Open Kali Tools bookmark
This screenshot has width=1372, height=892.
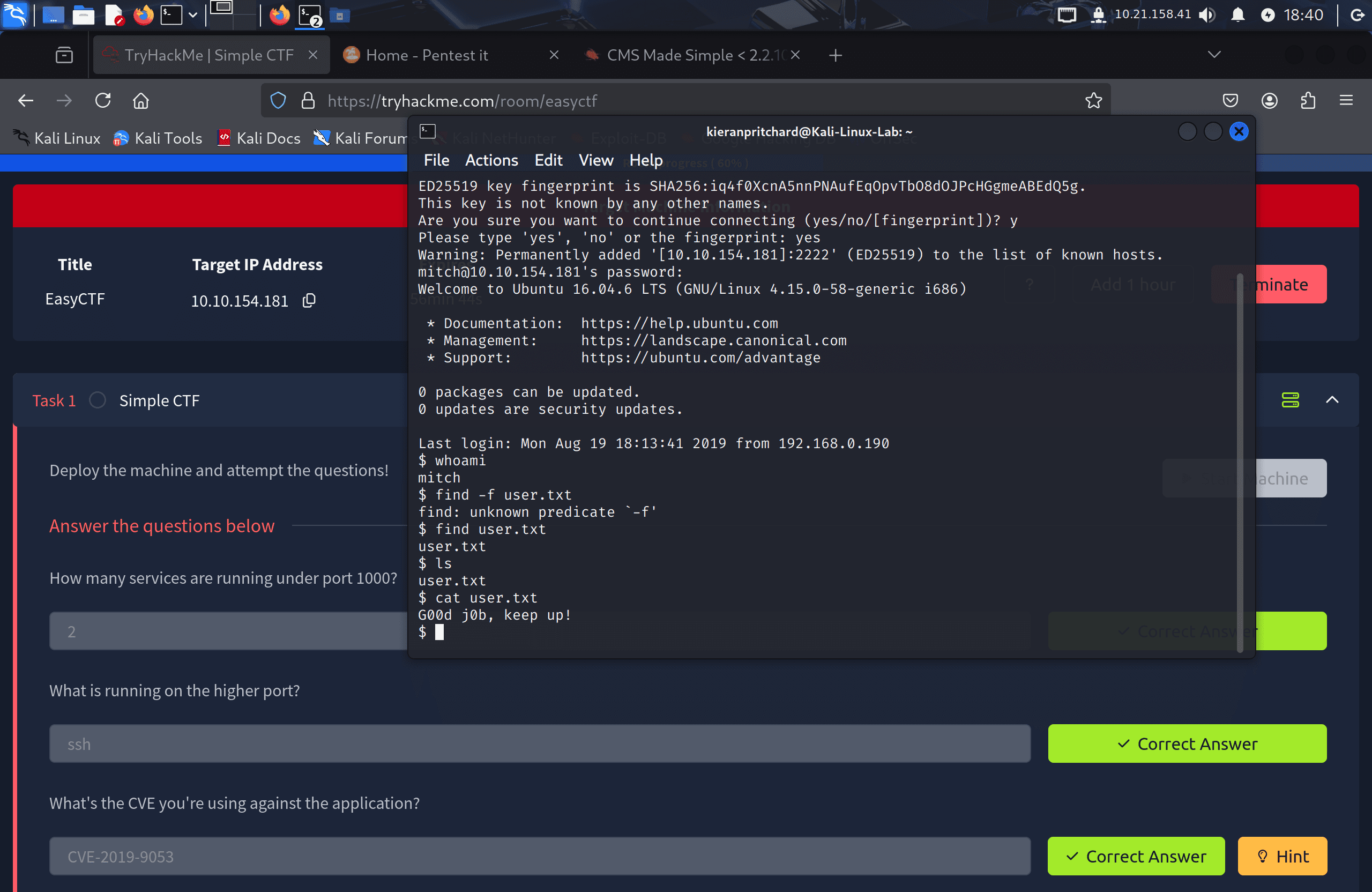pos(158,138)
